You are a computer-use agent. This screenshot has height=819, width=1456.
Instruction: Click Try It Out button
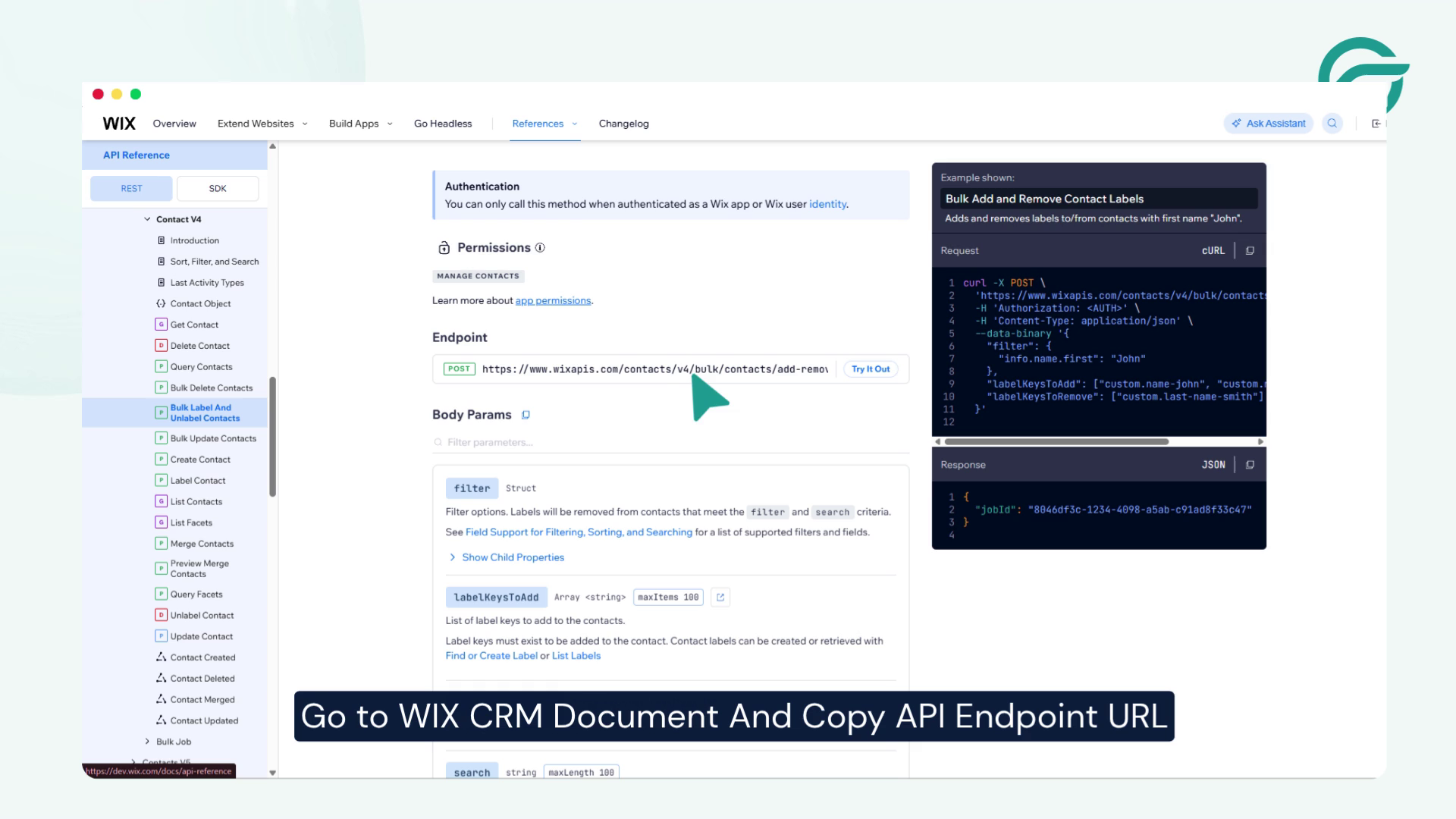coord(871,369)
